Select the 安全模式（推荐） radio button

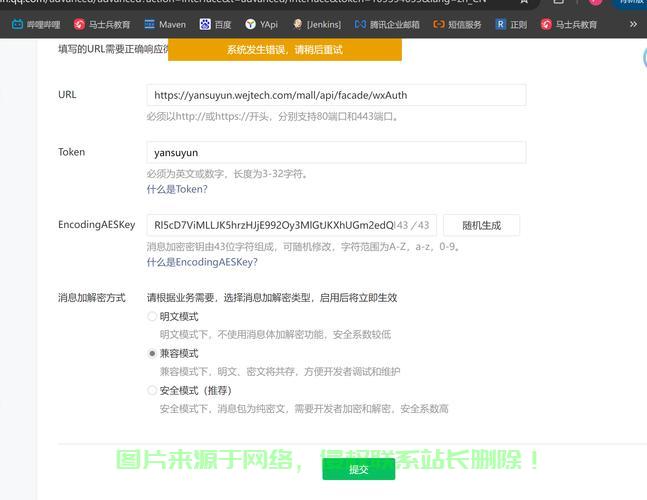tap(152, 390)
